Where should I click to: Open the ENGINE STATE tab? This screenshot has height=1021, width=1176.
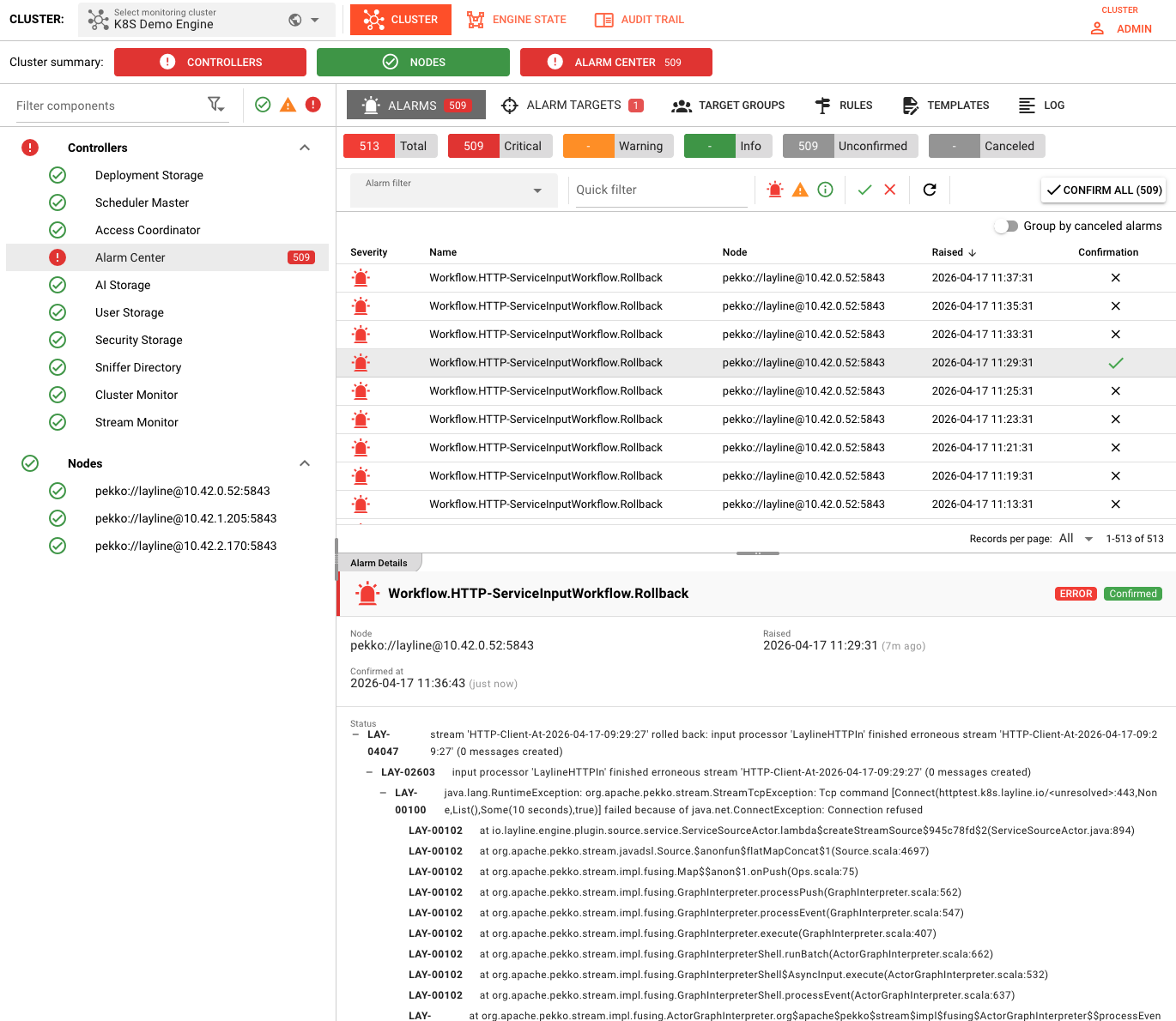517,20
